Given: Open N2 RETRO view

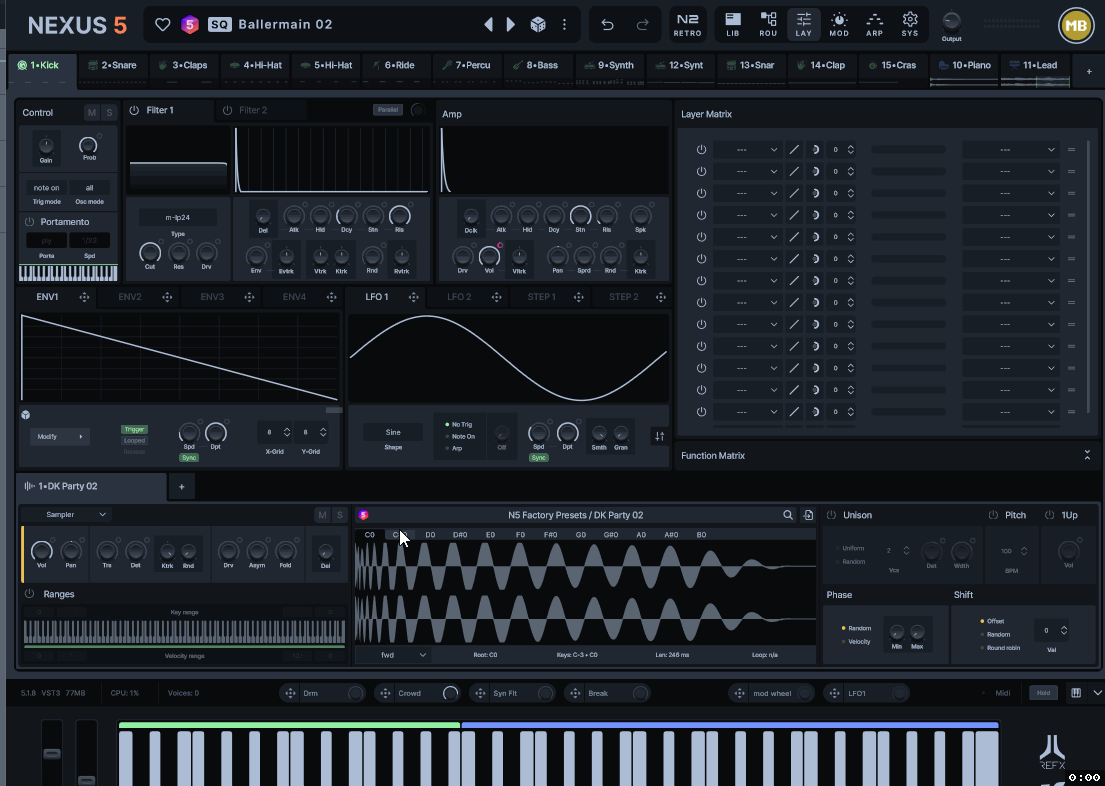Looking at the screenshot, I should click(687, 25).
